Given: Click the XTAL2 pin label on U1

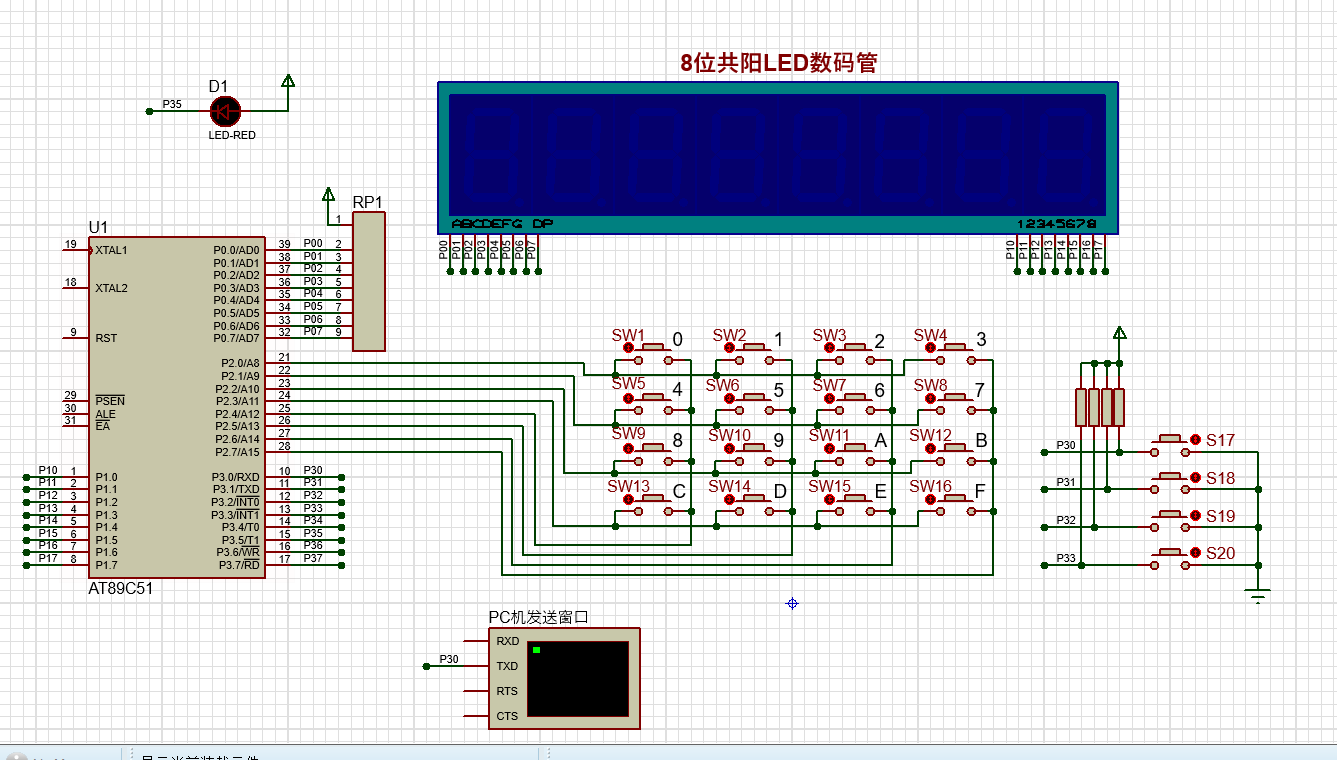Looking at the screenshot, I should (112, 288).
